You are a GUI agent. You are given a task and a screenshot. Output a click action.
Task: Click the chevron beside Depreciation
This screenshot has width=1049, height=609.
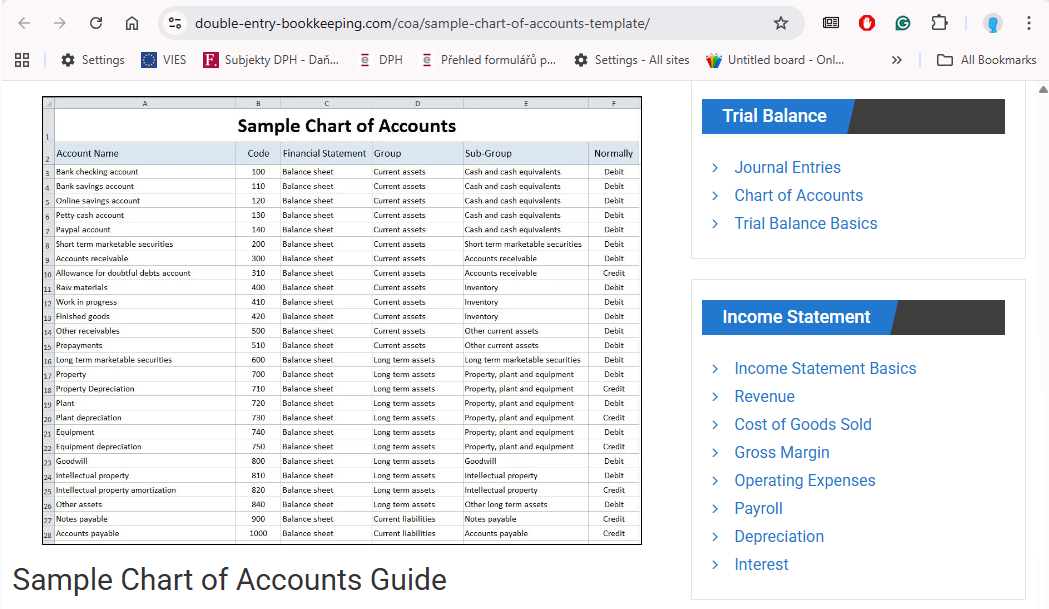point(715,537)
